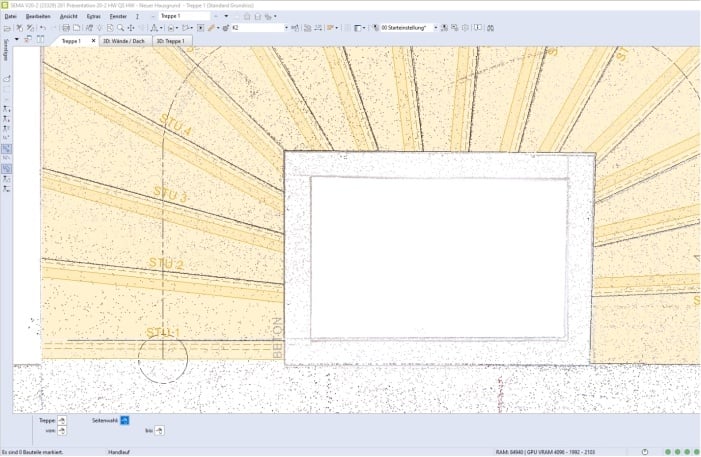Click the info panel icon beside binoculars
701x457 pixels.
click(x=478, y=27)
